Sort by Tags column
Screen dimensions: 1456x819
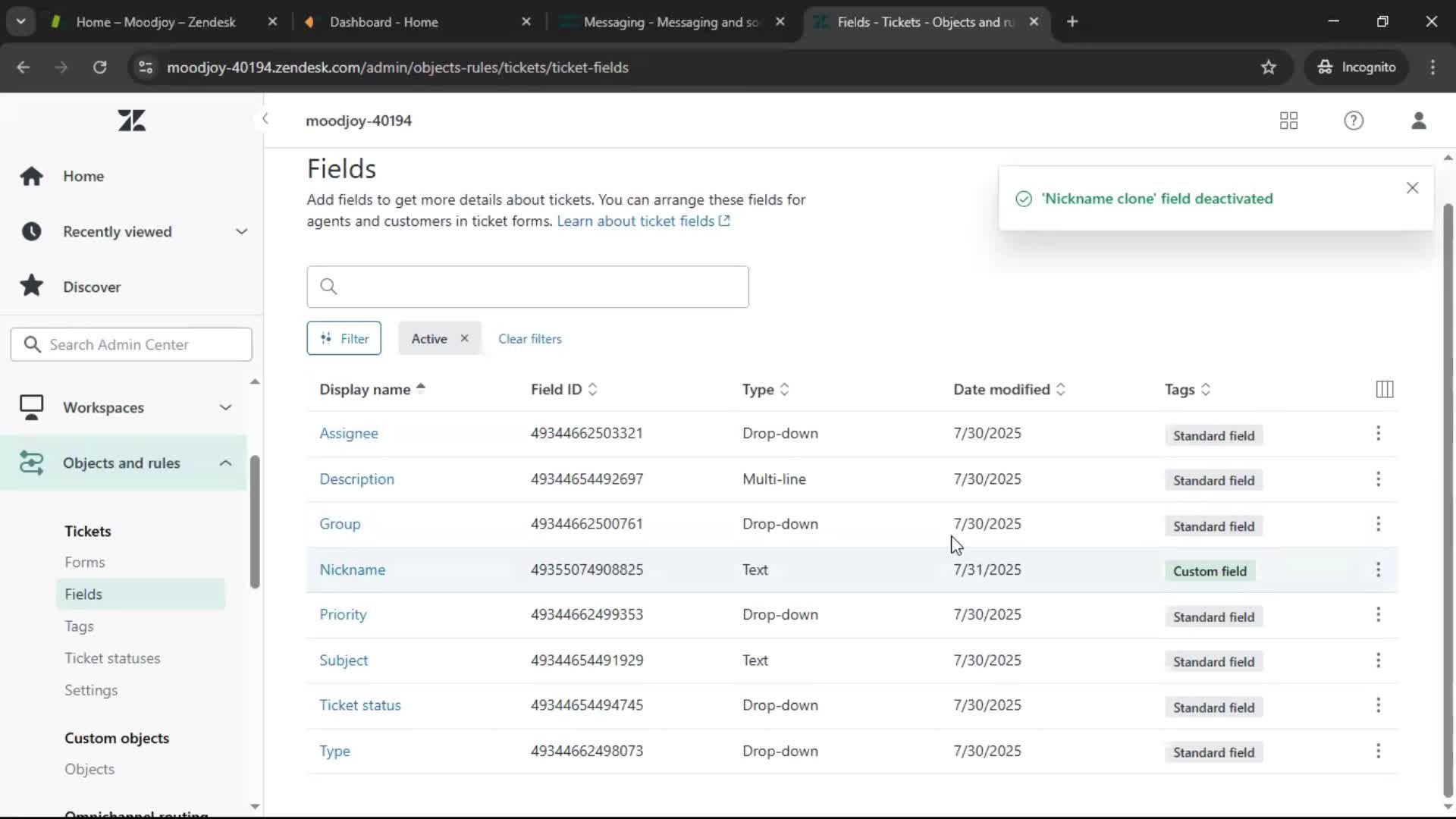(1188, 389)
